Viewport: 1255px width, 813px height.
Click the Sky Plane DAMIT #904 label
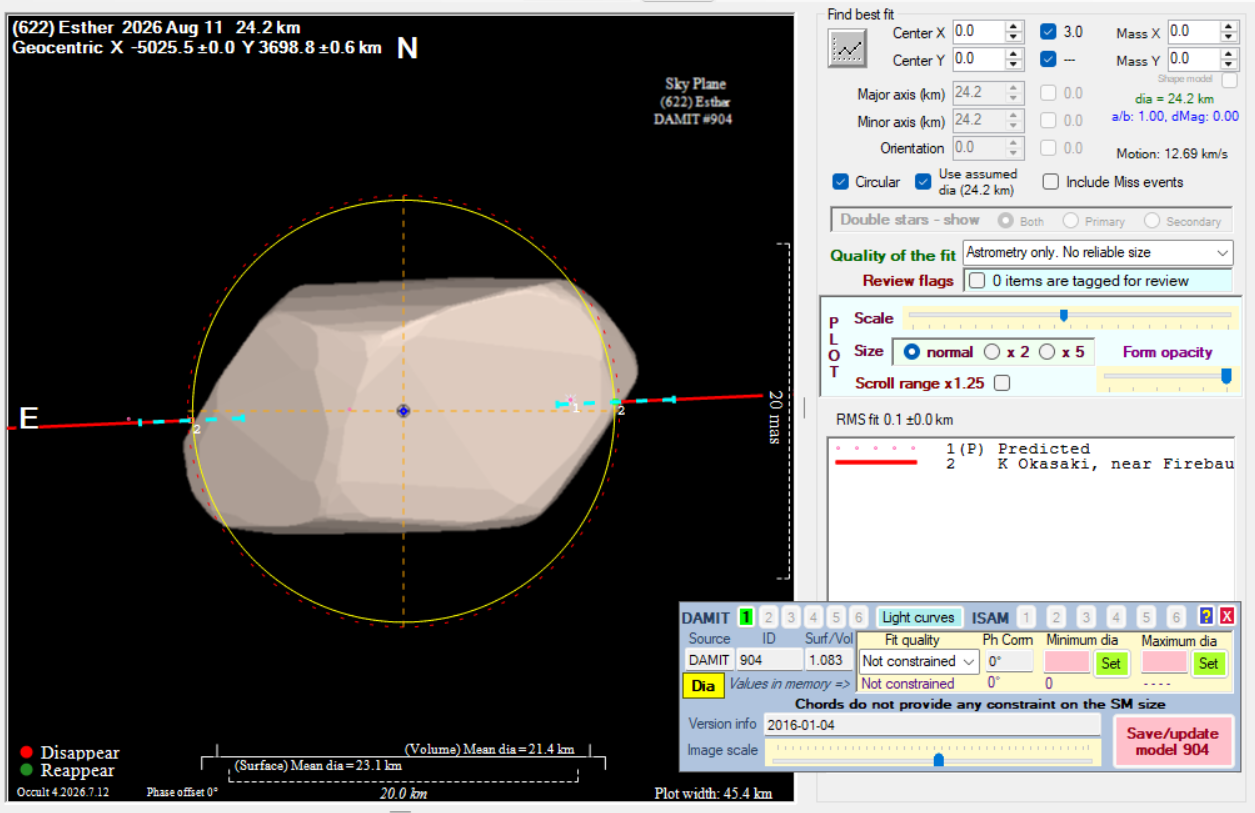coord(695,101)
